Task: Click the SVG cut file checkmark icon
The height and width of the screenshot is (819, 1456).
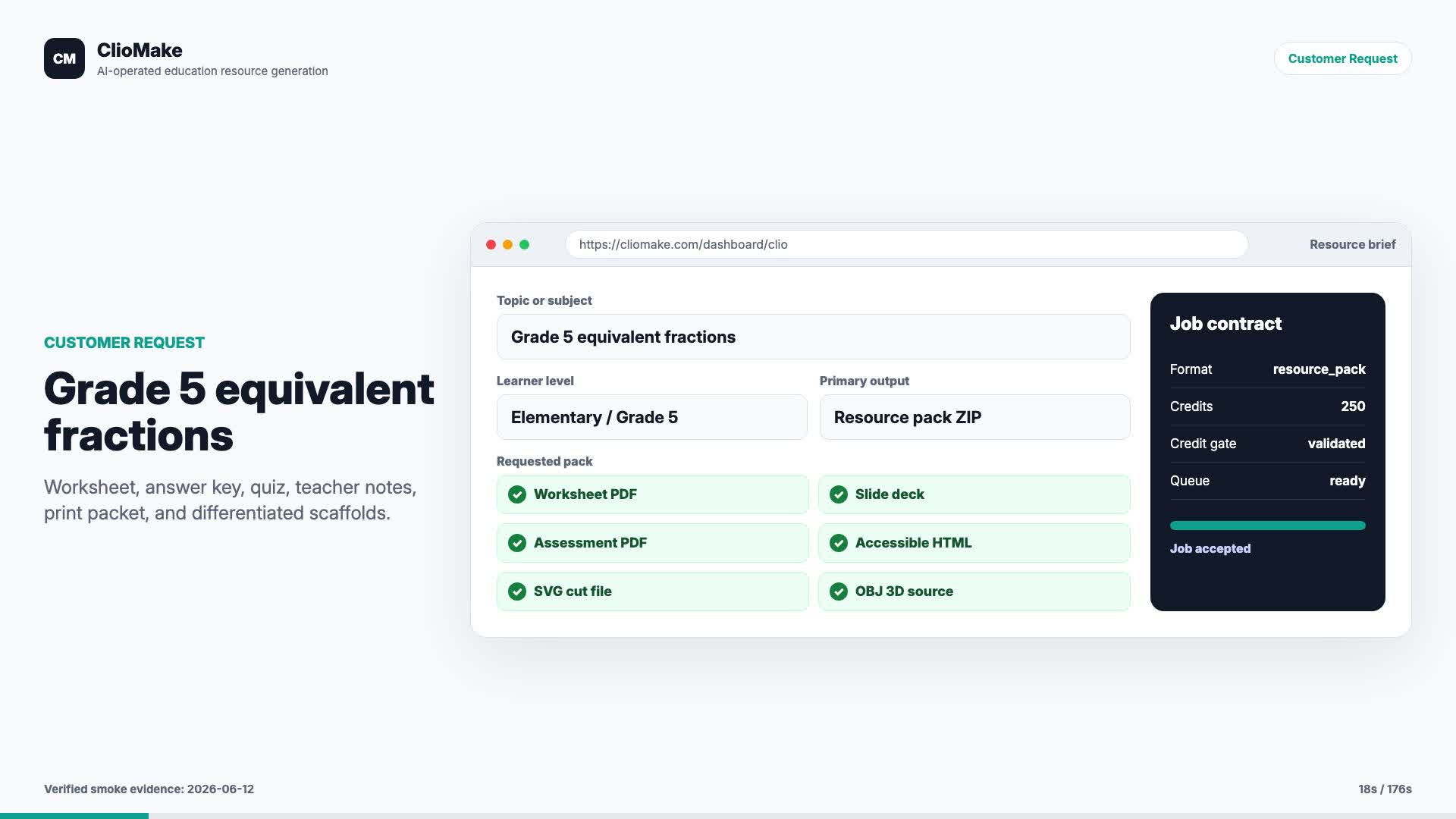Action: click(x=517, y=591)
